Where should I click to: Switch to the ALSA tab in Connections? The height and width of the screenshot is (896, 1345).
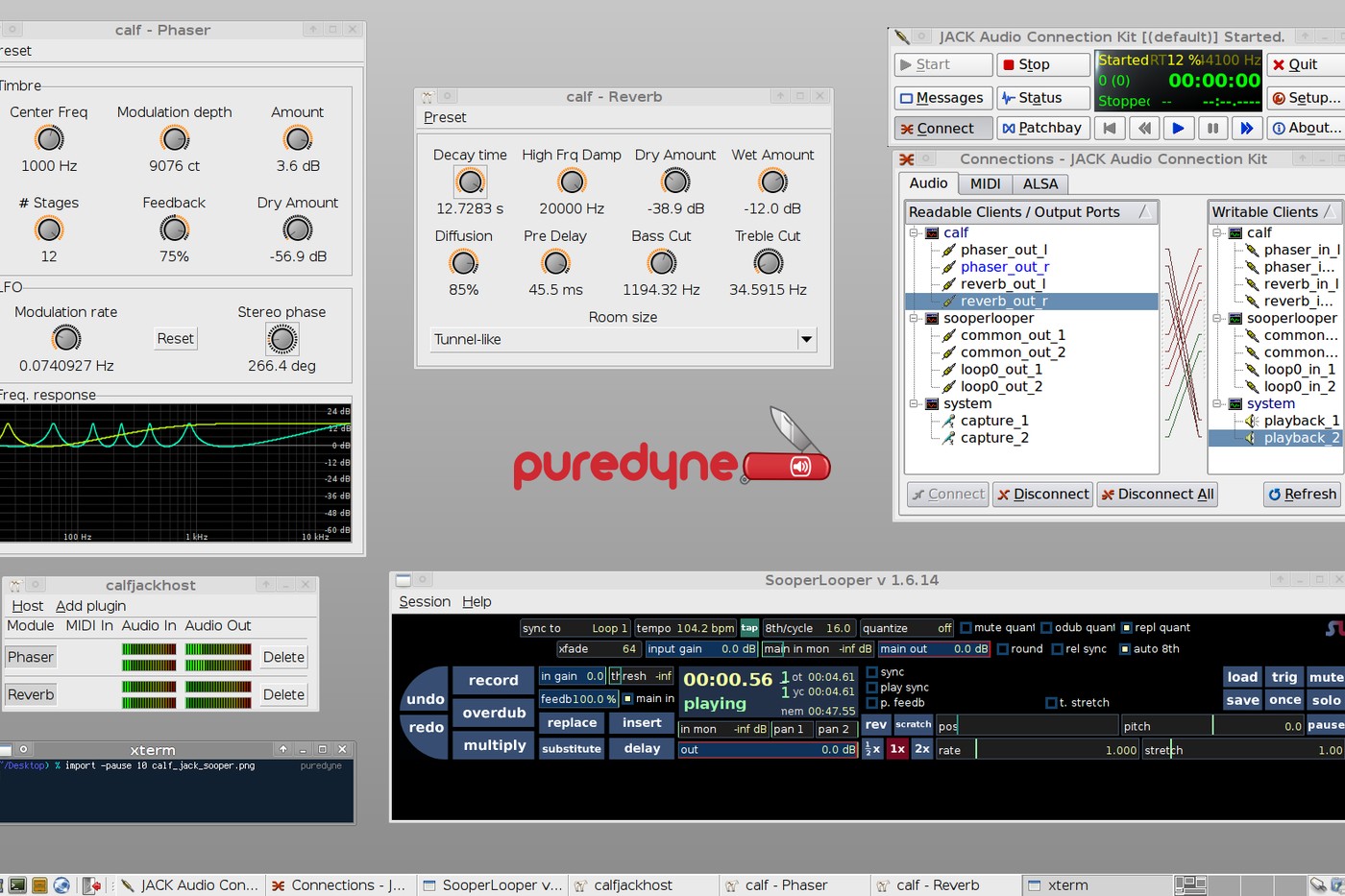pyautogui.click(x=1040, y=183)
